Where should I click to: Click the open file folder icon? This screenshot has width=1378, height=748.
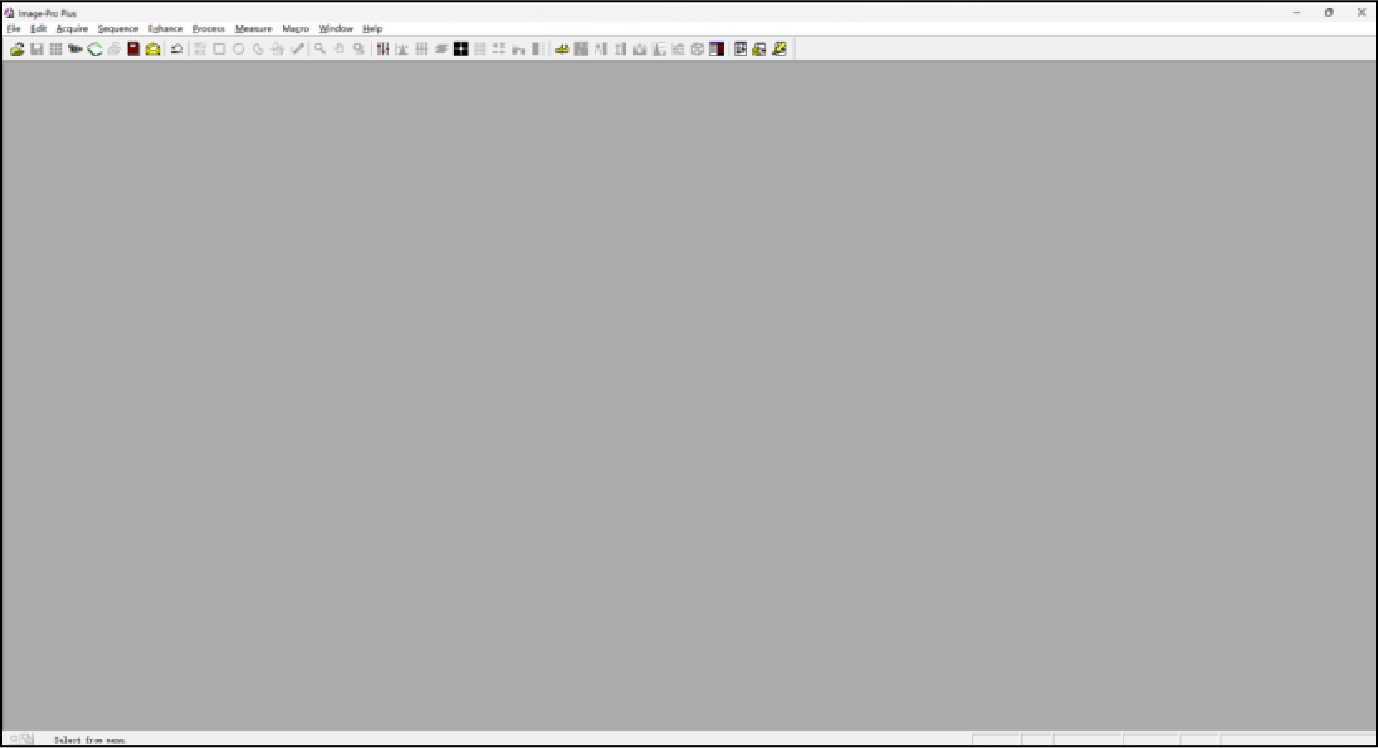click(x=17, y=49)
